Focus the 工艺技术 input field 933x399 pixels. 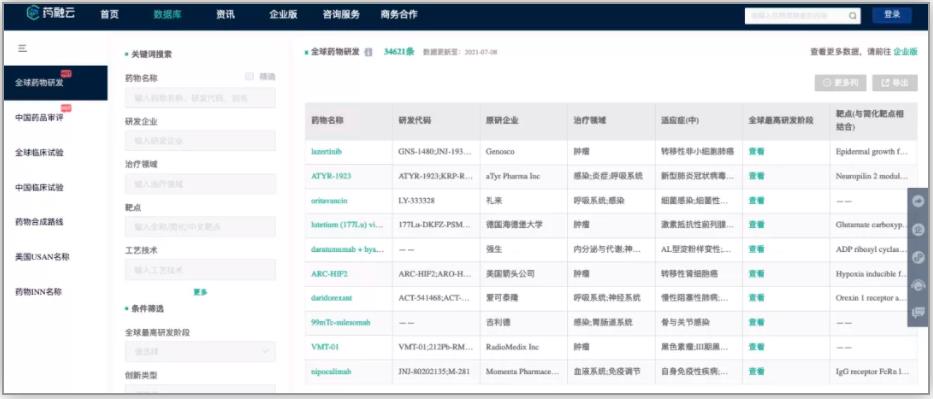200,269
